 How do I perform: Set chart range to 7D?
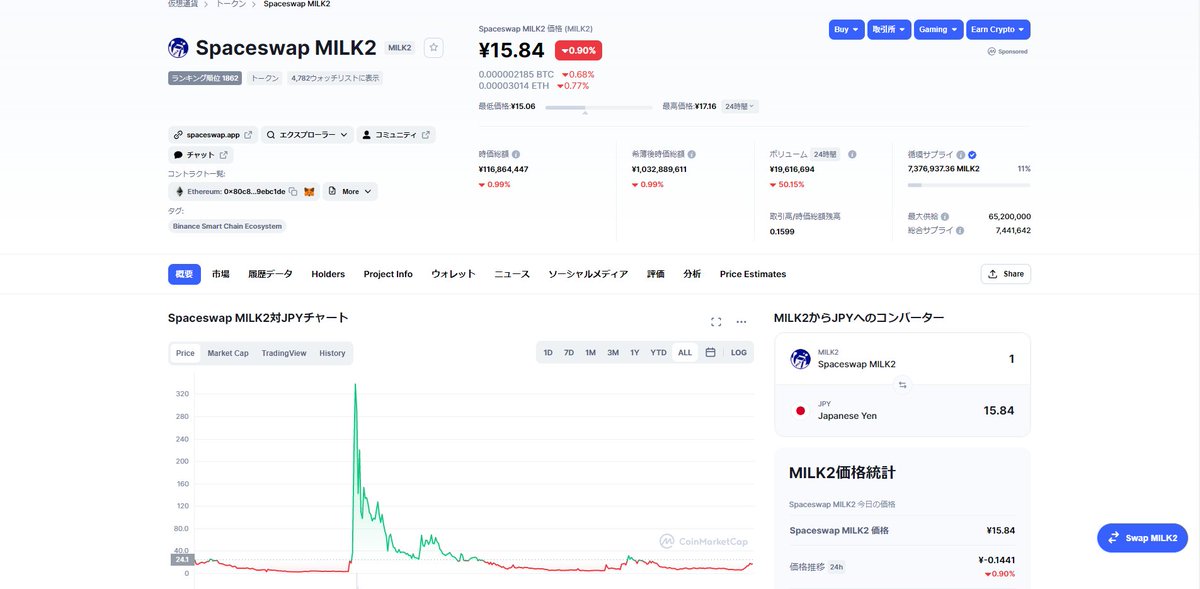coord(569,353)
